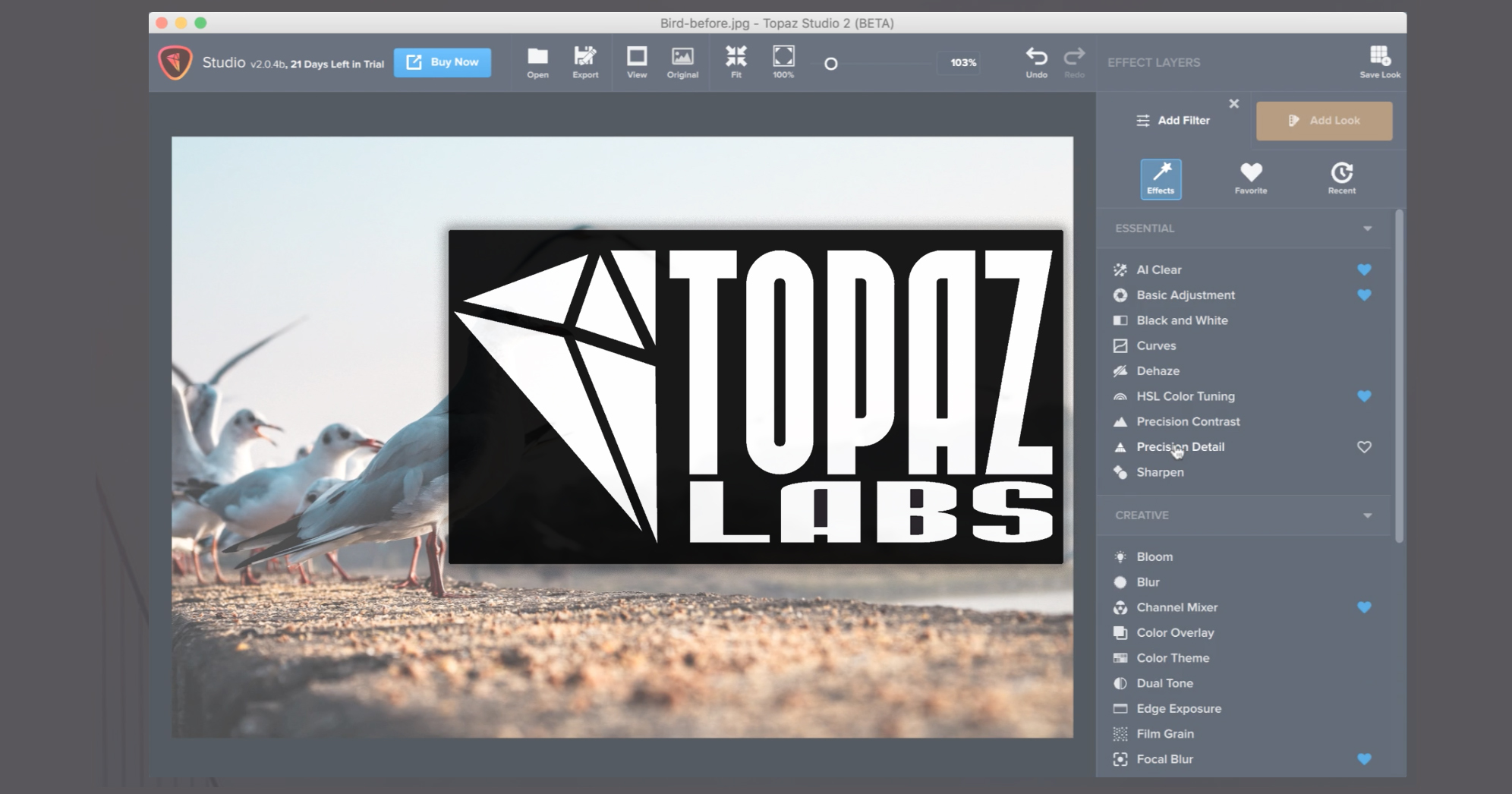Image resolution: width=1512 pixels, height=794 pixels.
Task: Show the Original image
Action: click(x=682, y=62)
